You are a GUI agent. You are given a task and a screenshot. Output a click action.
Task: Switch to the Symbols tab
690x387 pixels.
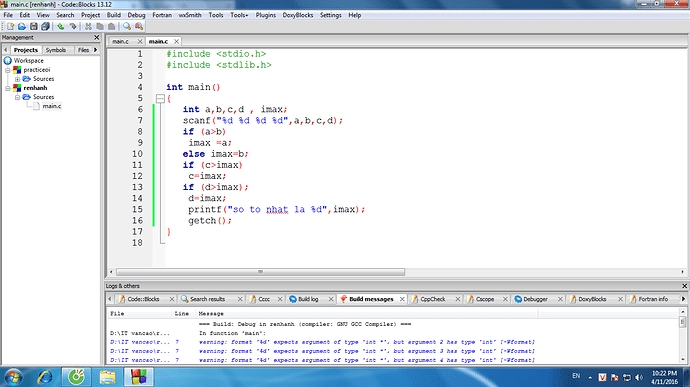pos(56,50)
